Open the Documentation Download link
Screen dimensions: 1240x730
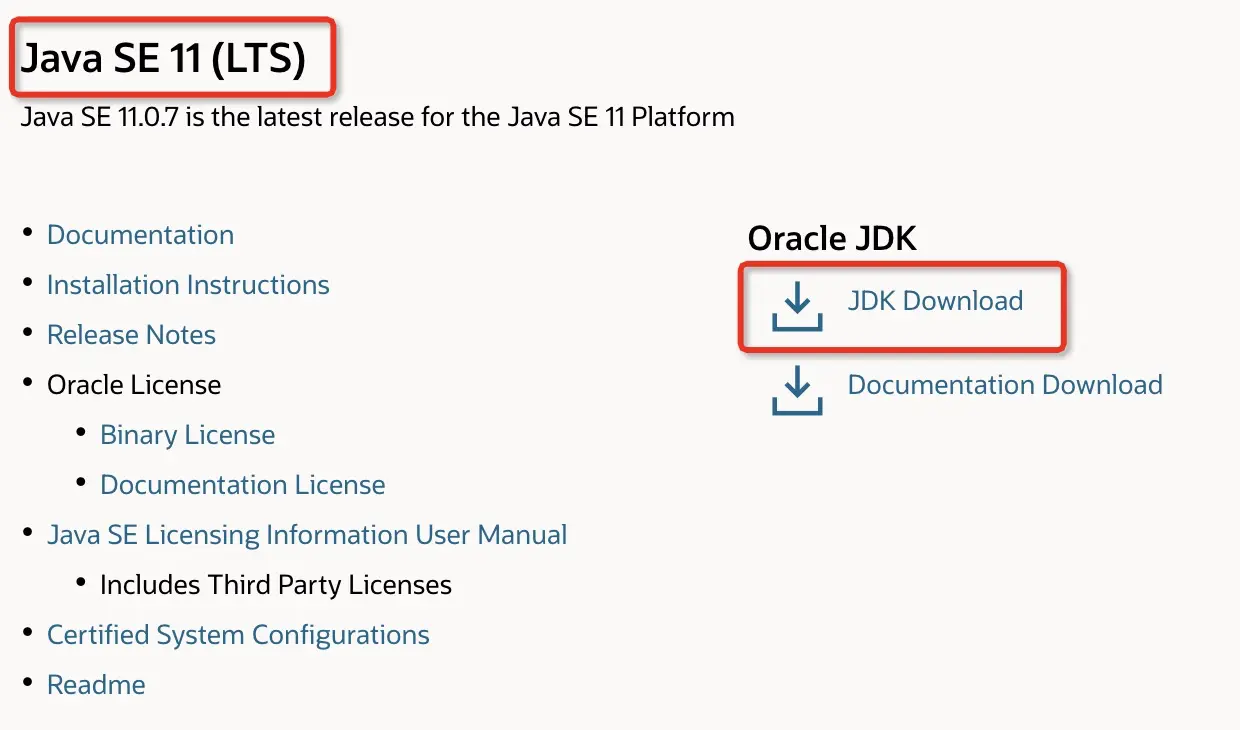(1005, 385)
